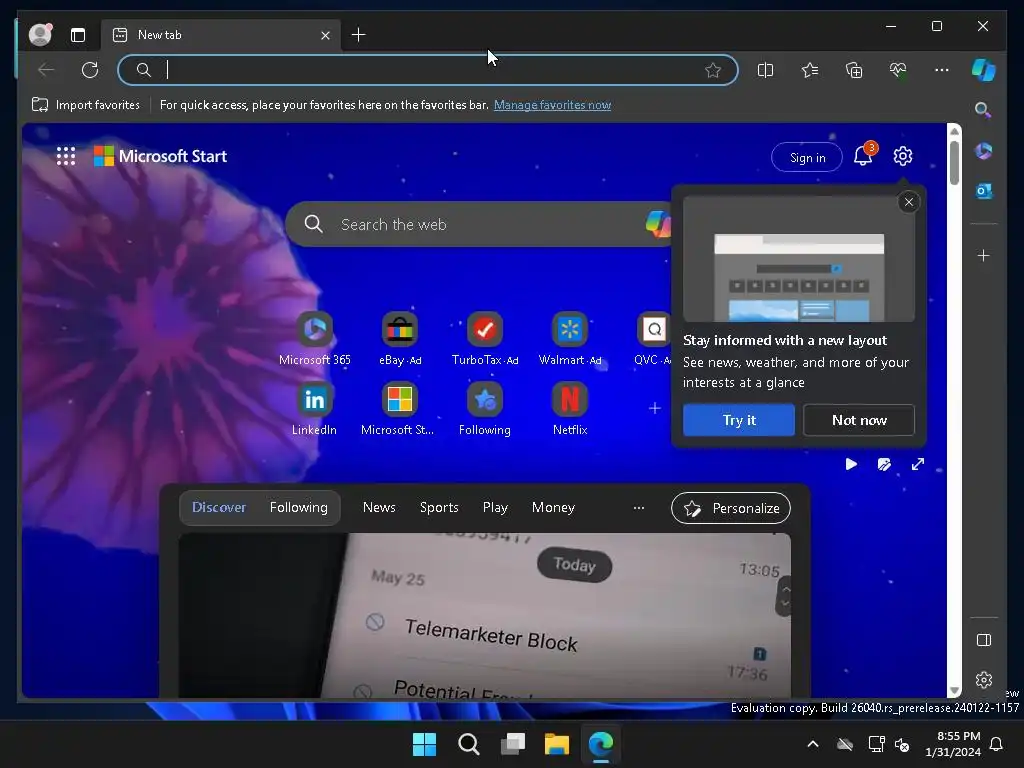Click the edit background icon
Image resolution: width=1024 pixels, height=768 pixels.
[x=884, y=464]
